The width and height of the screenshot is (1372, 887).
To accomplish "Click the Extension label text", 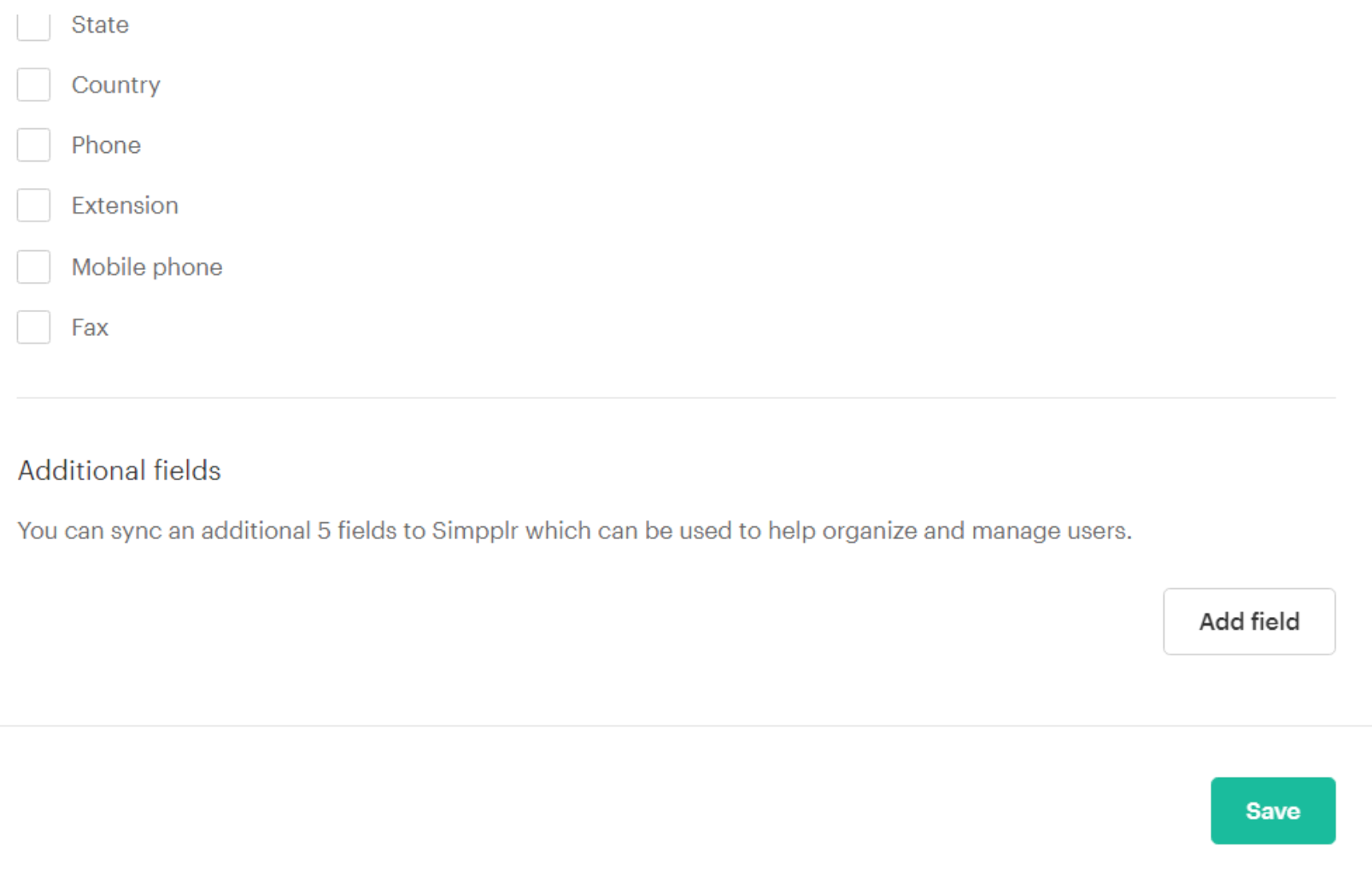I will pyautogui.click(x=125, y=206).
